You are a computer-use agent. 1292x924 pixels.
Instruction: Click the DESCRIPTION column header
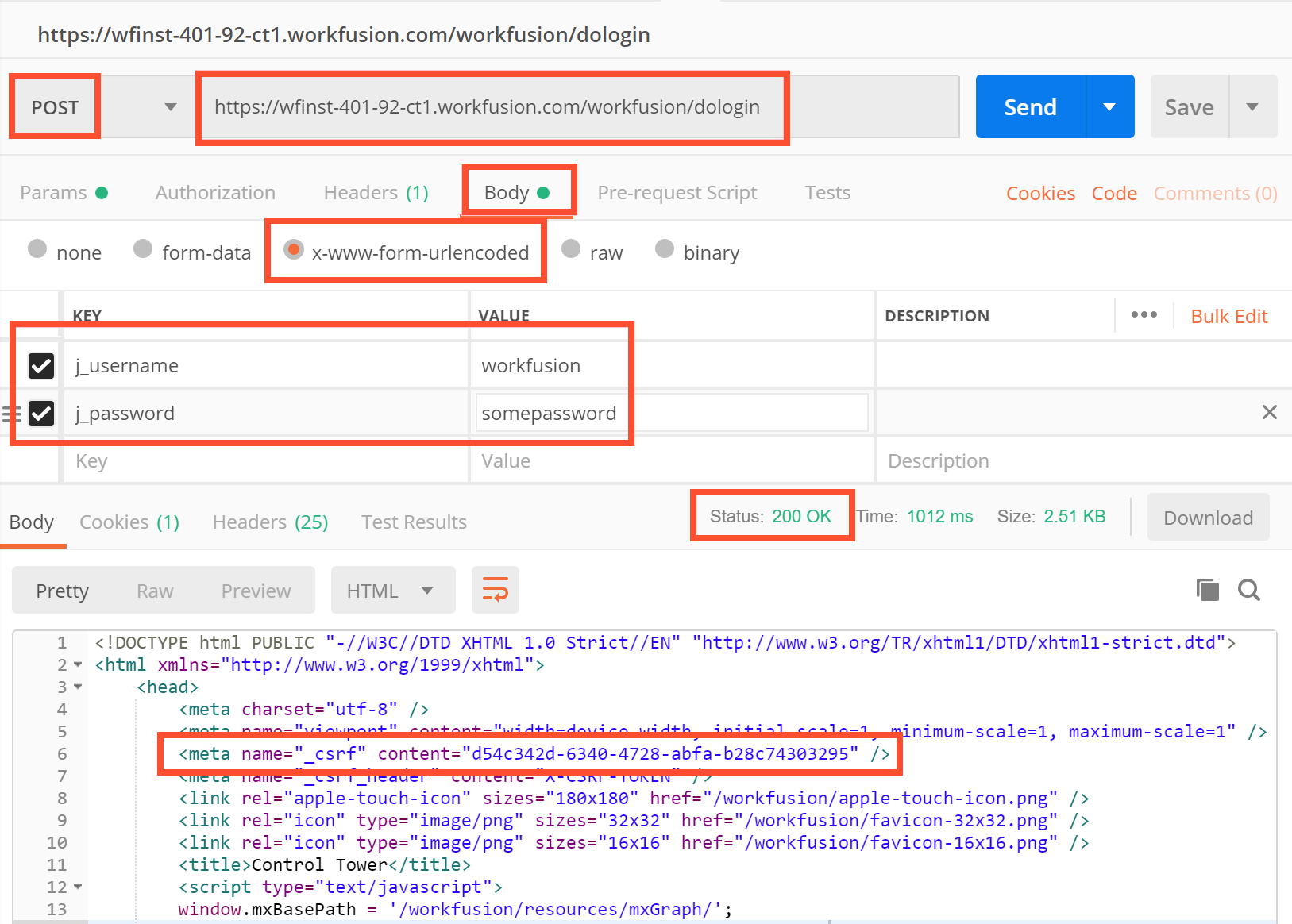pos(937,316)
